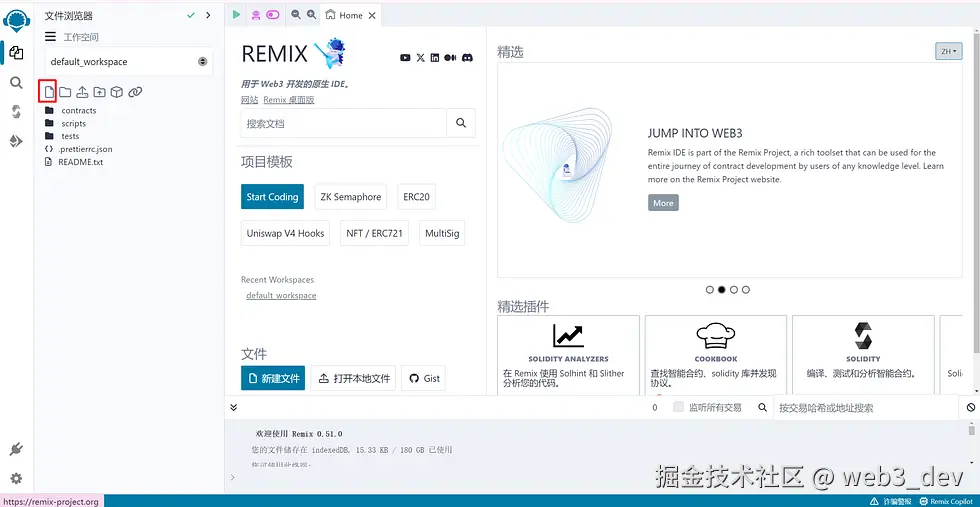This screenshot has width=980, height=507.
Task: Select the Uniswap V4 Hooks template
Action: point(286,233)
